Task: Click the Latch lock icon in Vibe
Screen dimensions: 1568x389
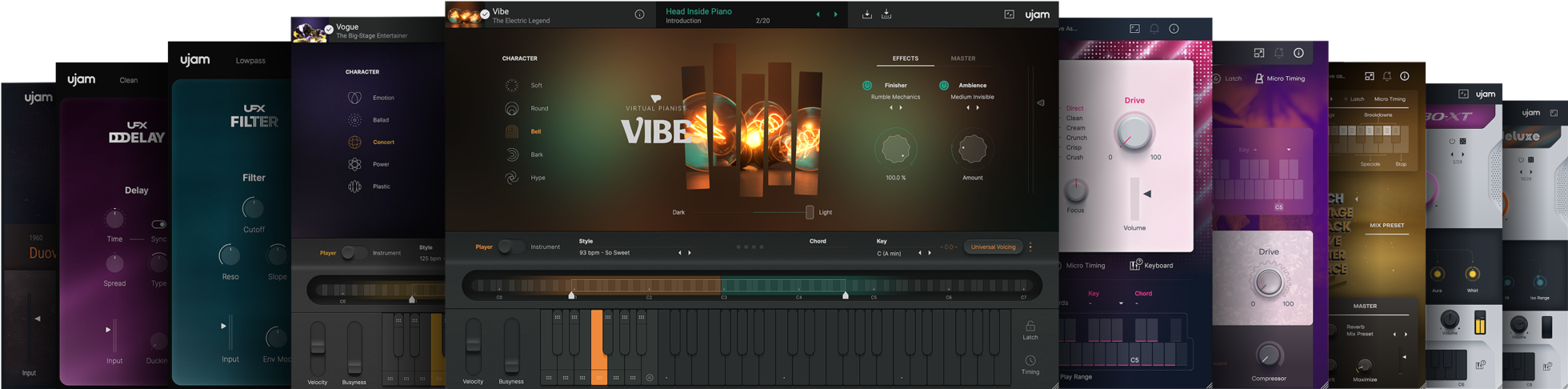Action: (1030, 326)
